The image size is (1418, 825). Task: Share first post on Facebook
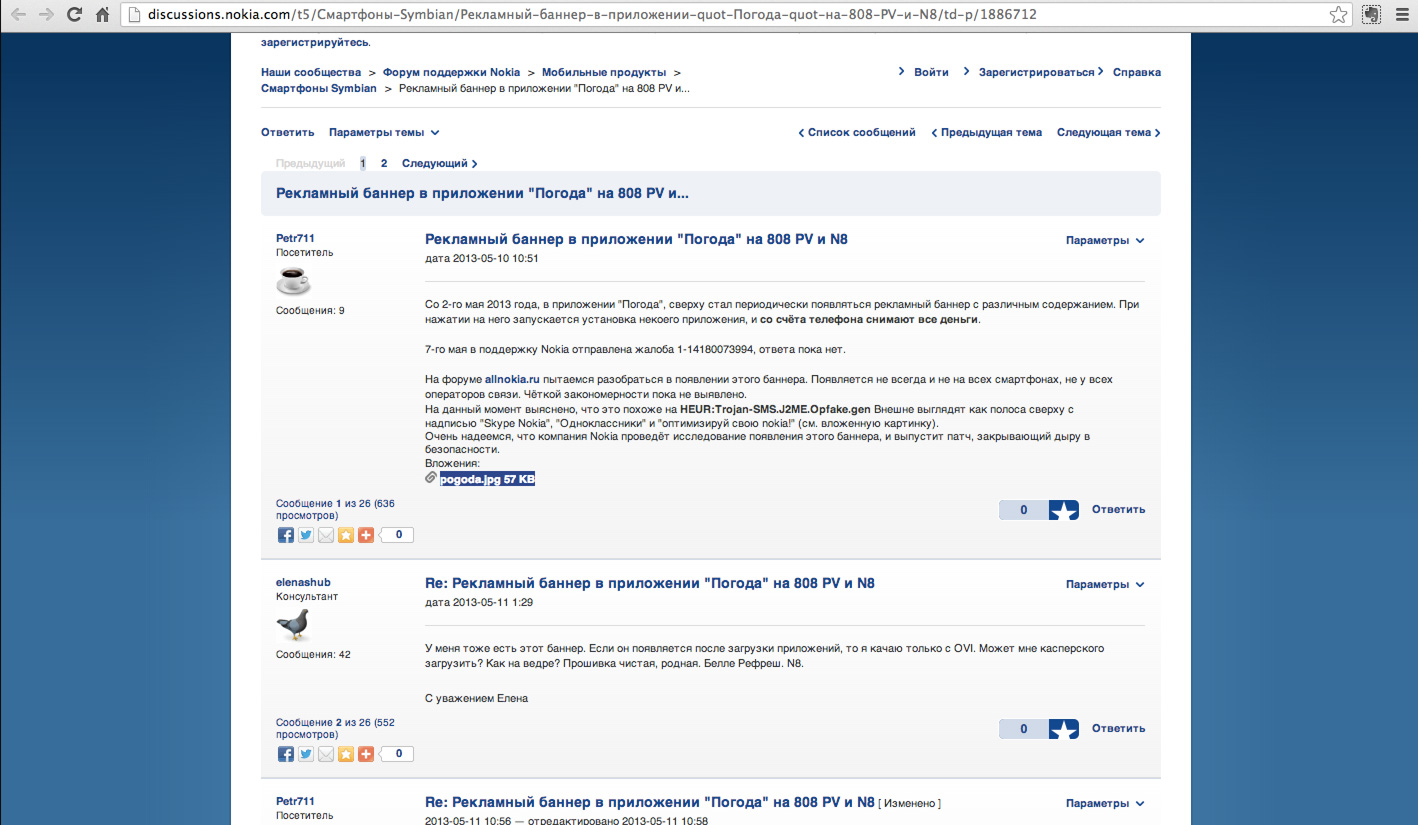pyautogui.click(x=286, y=535)
